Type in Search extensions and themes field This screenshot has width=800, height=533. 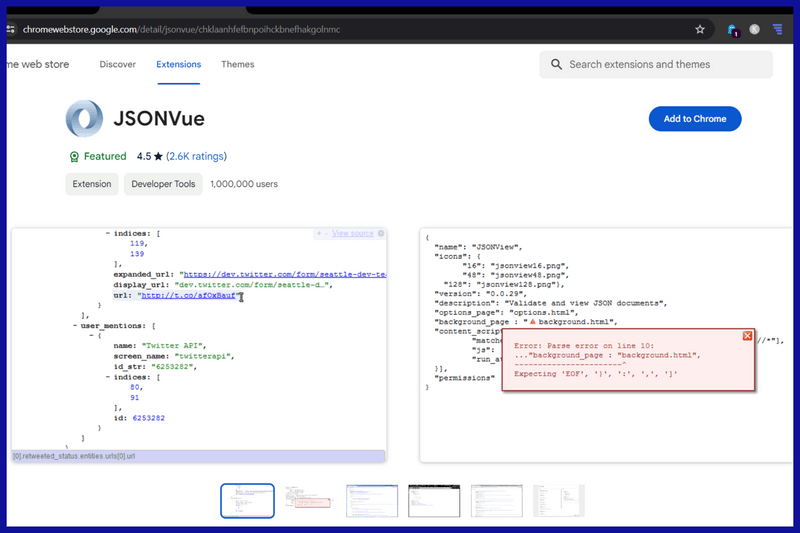(x=665, y=65)
